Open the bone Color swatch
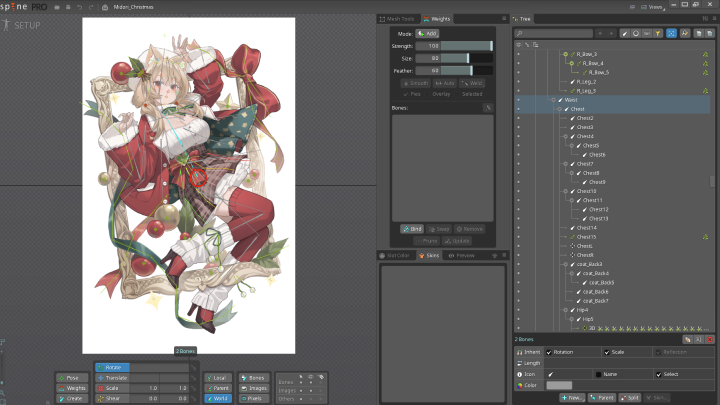720x405 pixels. tap(559, 385)
